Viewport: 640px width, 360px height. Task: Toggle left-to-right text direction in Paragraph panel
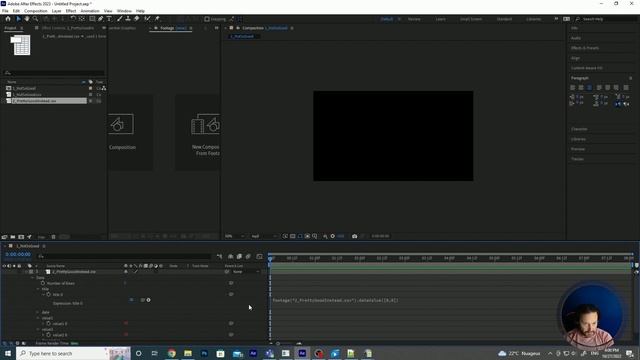[618, 104]
